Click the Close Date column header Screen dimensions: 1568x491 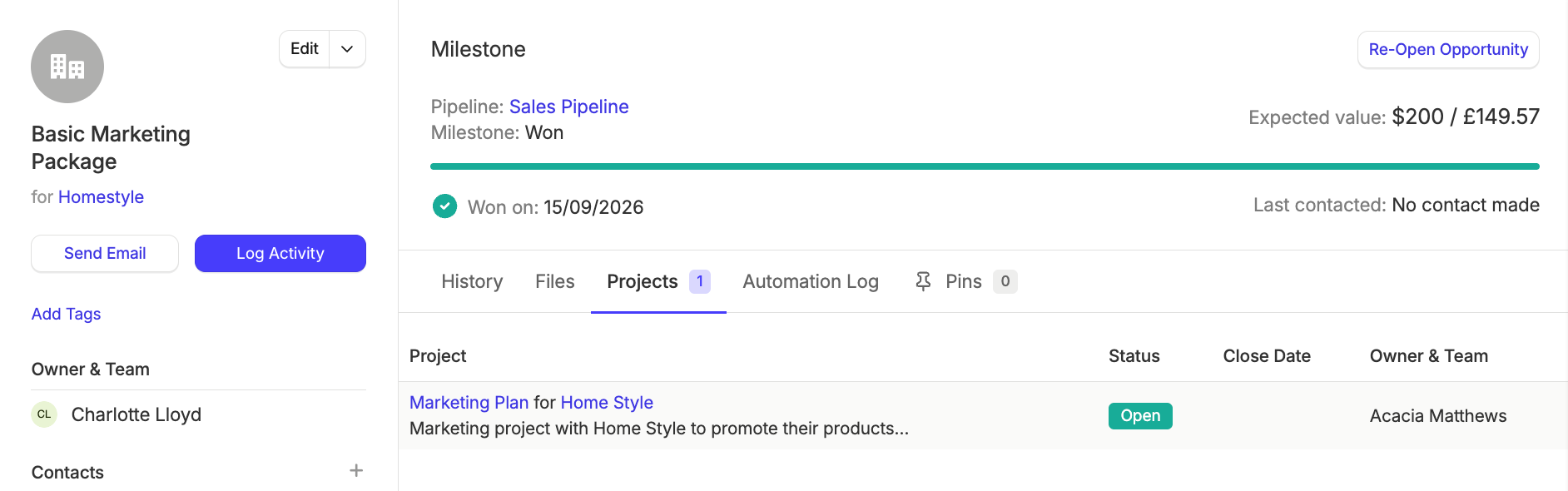(1267, 356)
